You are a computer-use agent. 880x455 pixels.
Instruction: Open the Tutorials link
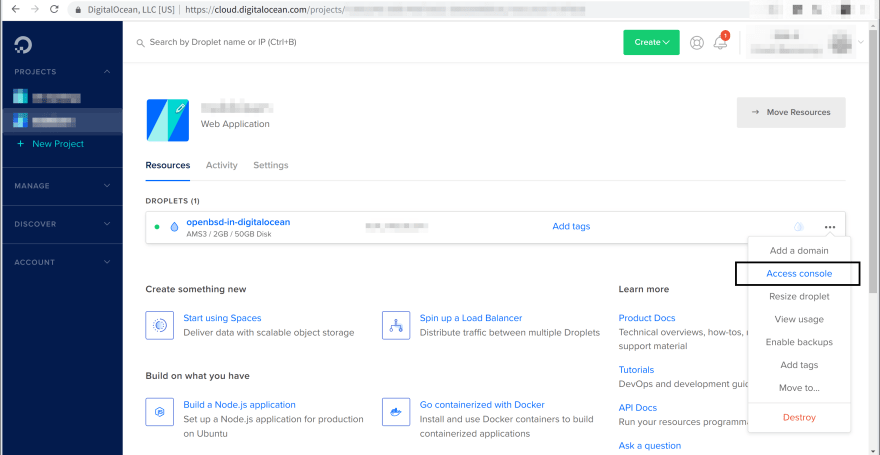[x=636, y=370]
